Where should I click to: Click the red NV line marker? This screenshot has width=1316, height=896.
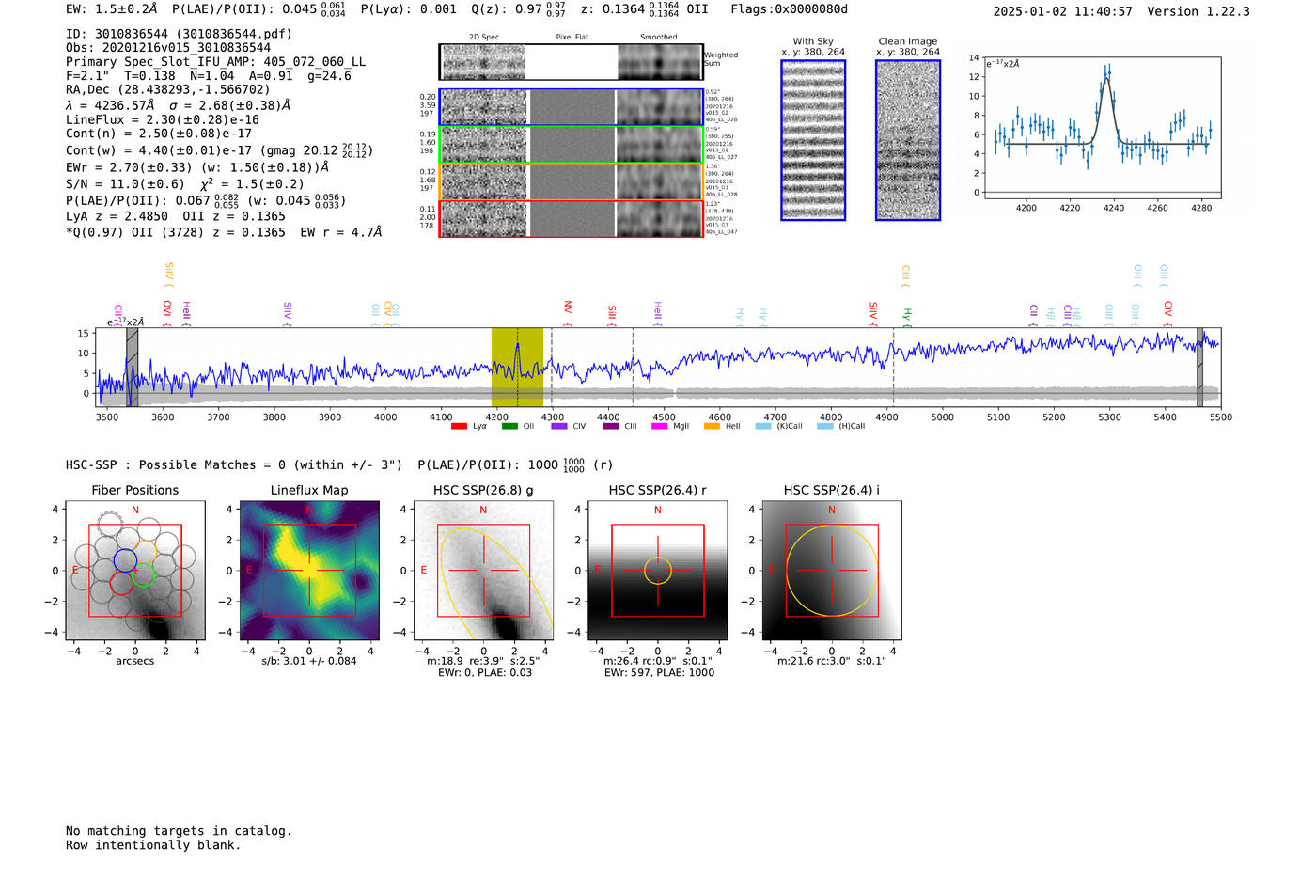[x=567, y=313]
